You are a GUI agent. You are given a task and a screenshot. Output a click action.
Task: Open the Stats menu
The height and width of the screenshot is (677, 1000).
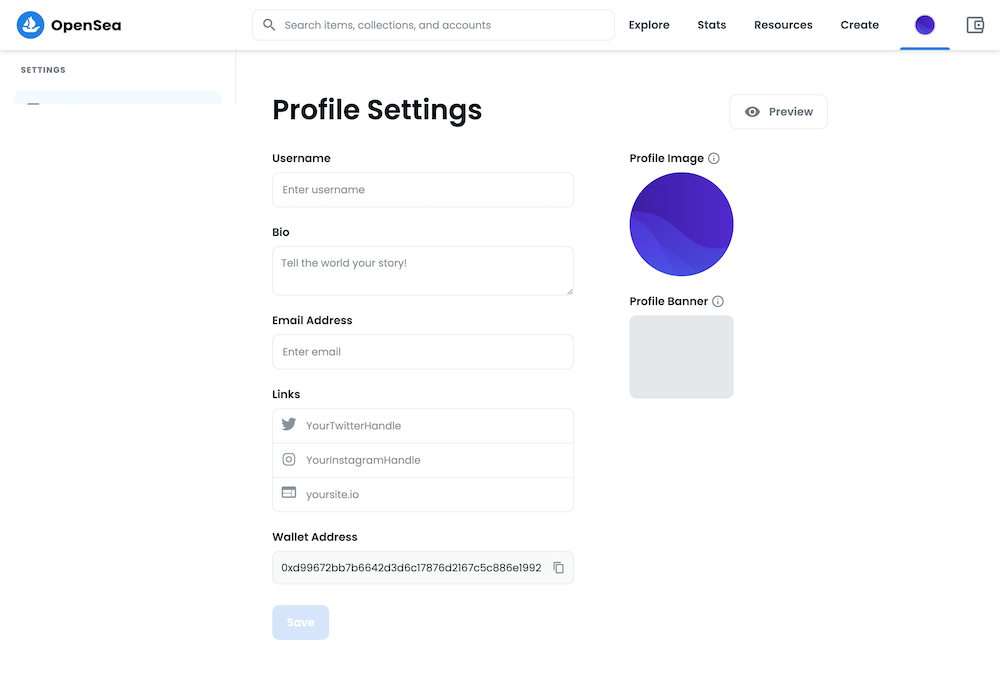click(x=712, y=25)
